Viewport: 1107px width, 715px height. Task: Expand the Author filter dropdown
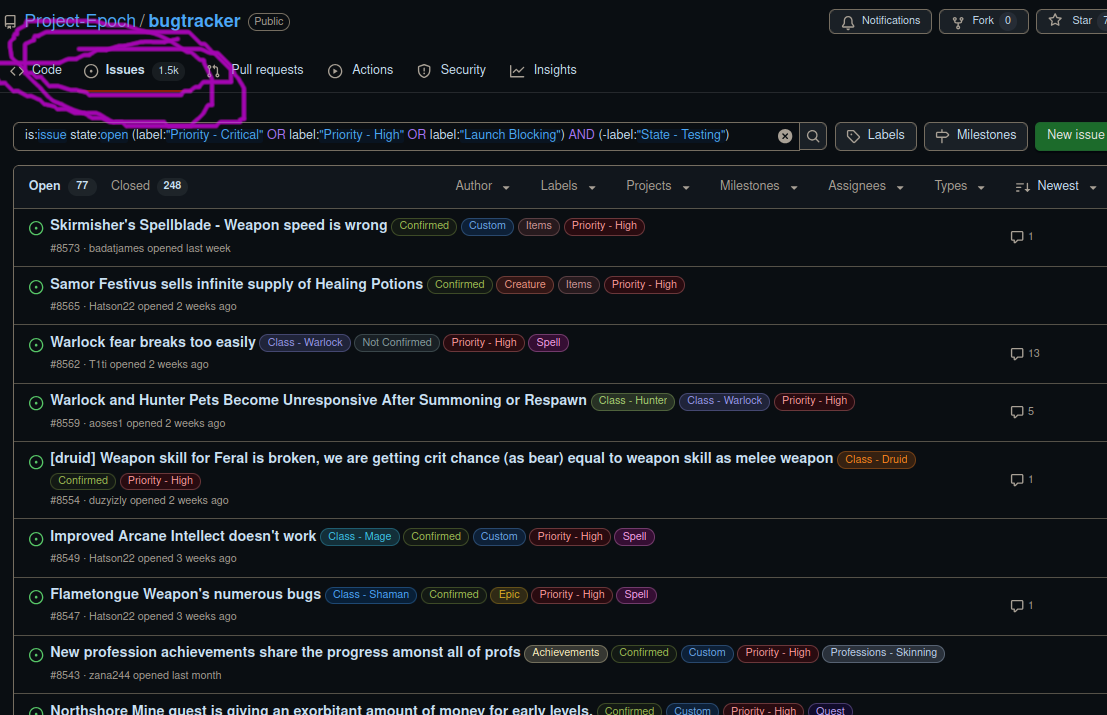tap(482, 186)
